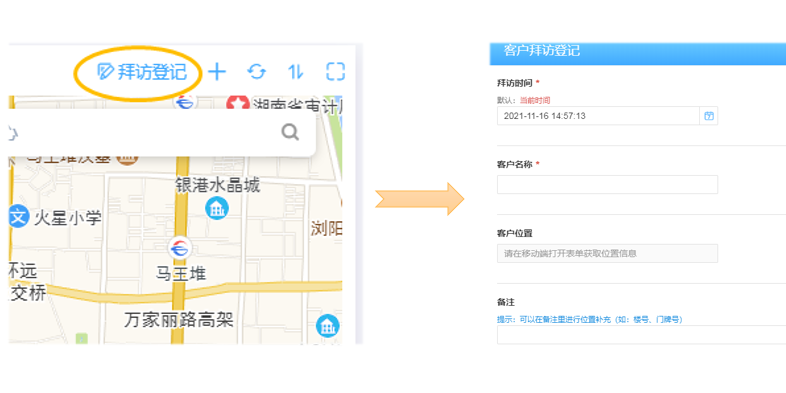Image resolution: width=786 pixels, height=393 pixels.
Task: Click the 客户位置 location field
Action: pyautogui.click(x=608, y=253)
